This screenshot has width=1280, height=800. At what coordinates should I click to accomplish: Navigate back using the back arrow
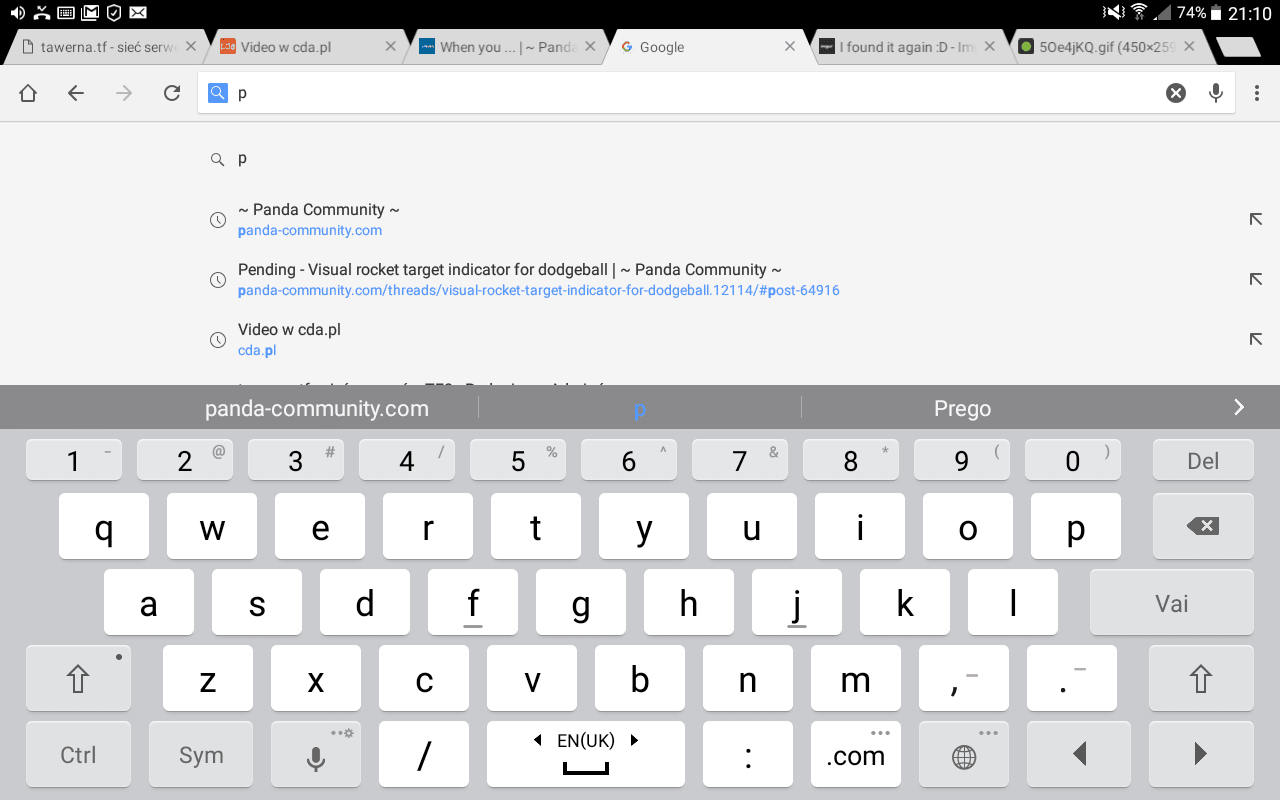(75, 92)
